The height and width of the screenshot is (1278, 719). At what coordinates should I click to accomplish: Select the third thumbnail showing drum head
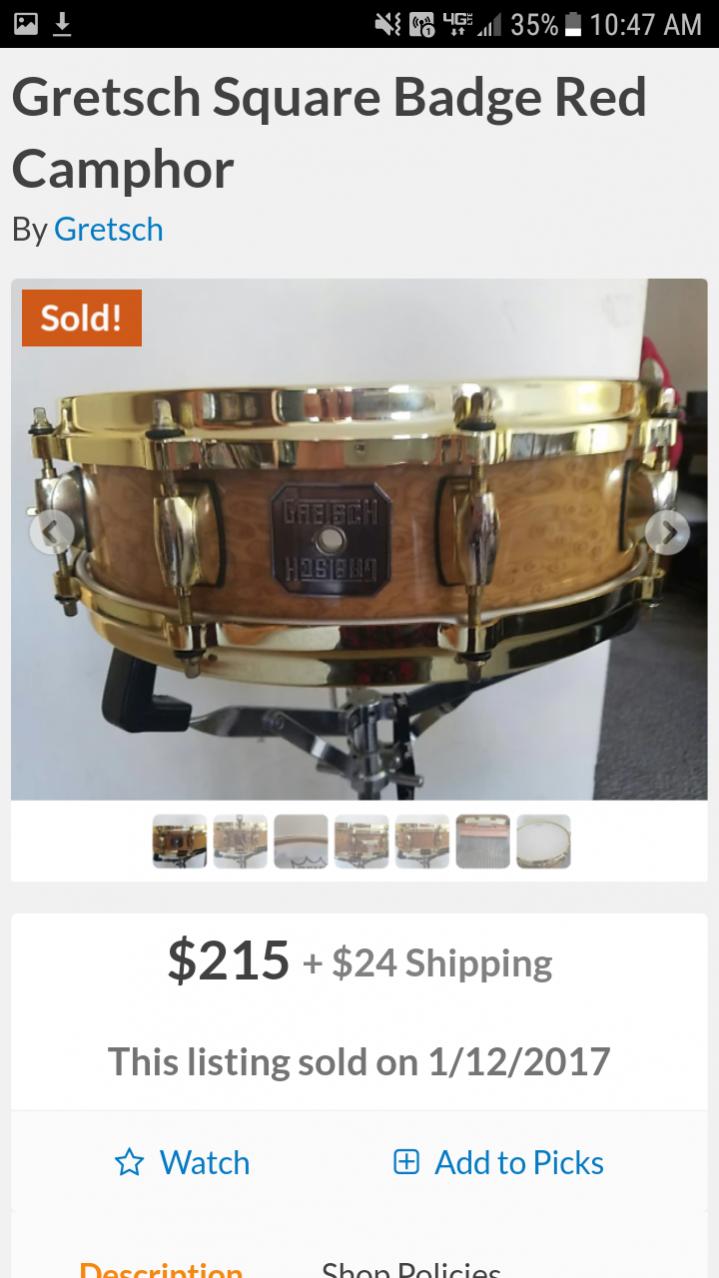(x=301, y=841)
